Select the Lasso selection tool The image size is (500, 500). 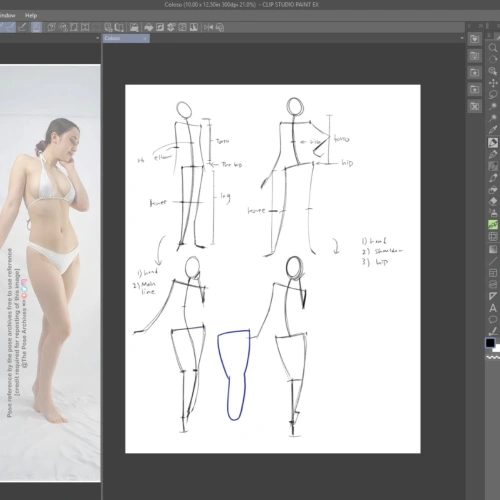(x=493, y=95)
